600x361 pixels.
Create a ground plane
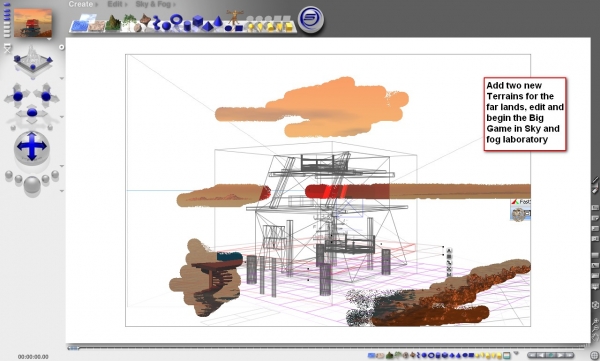tap(96, 26)
